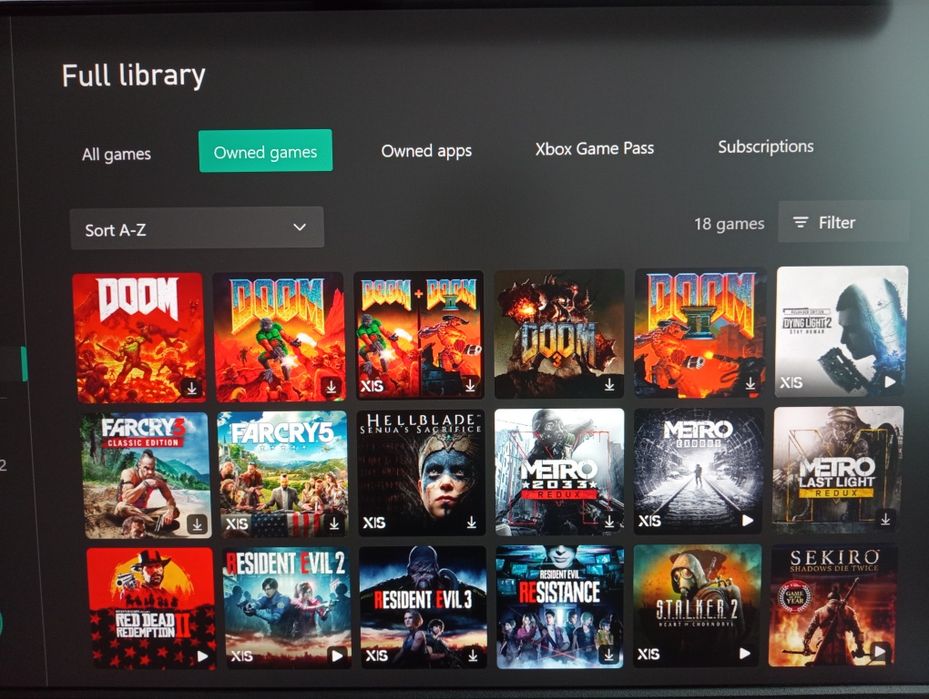Click download icon on Resident Evil 3 tile
This screenshot has width=929, height=699.
pos(473,656)
